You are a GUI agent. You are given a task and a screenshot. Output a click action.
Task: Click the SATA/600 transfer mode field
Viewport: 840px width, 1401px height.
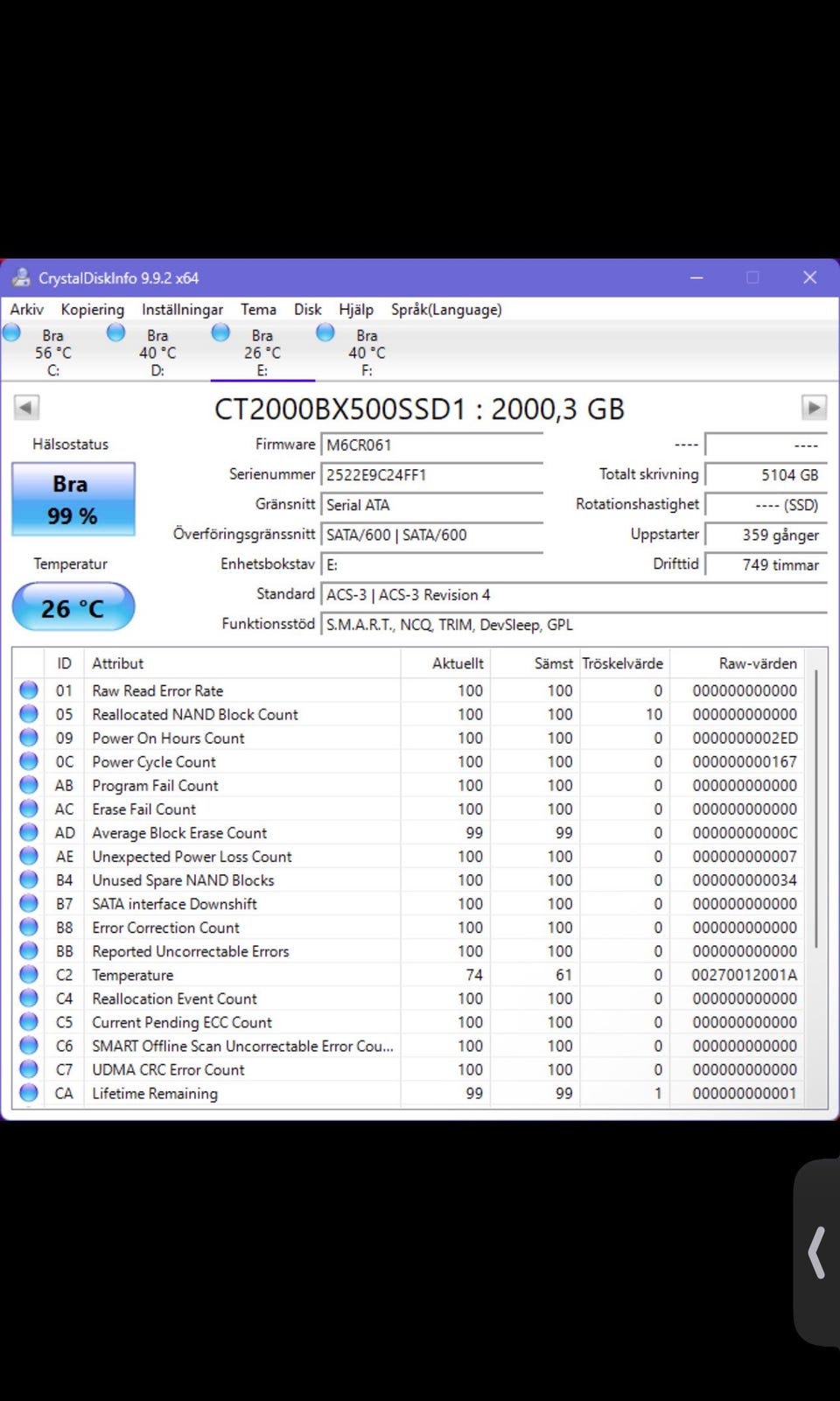click(x=431, y=534)
